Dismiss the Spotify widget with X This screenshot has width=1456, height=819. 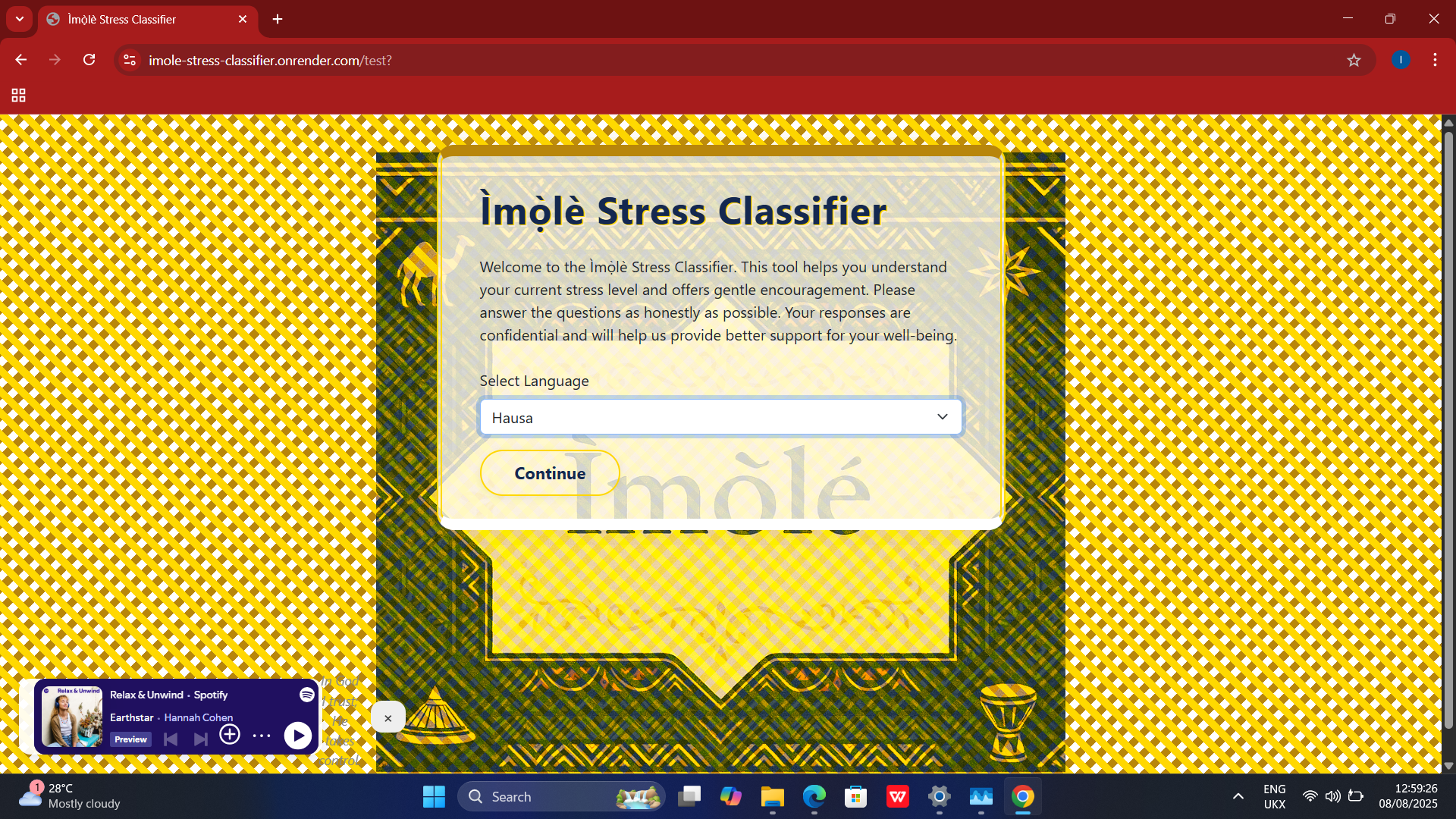point(388,717)
